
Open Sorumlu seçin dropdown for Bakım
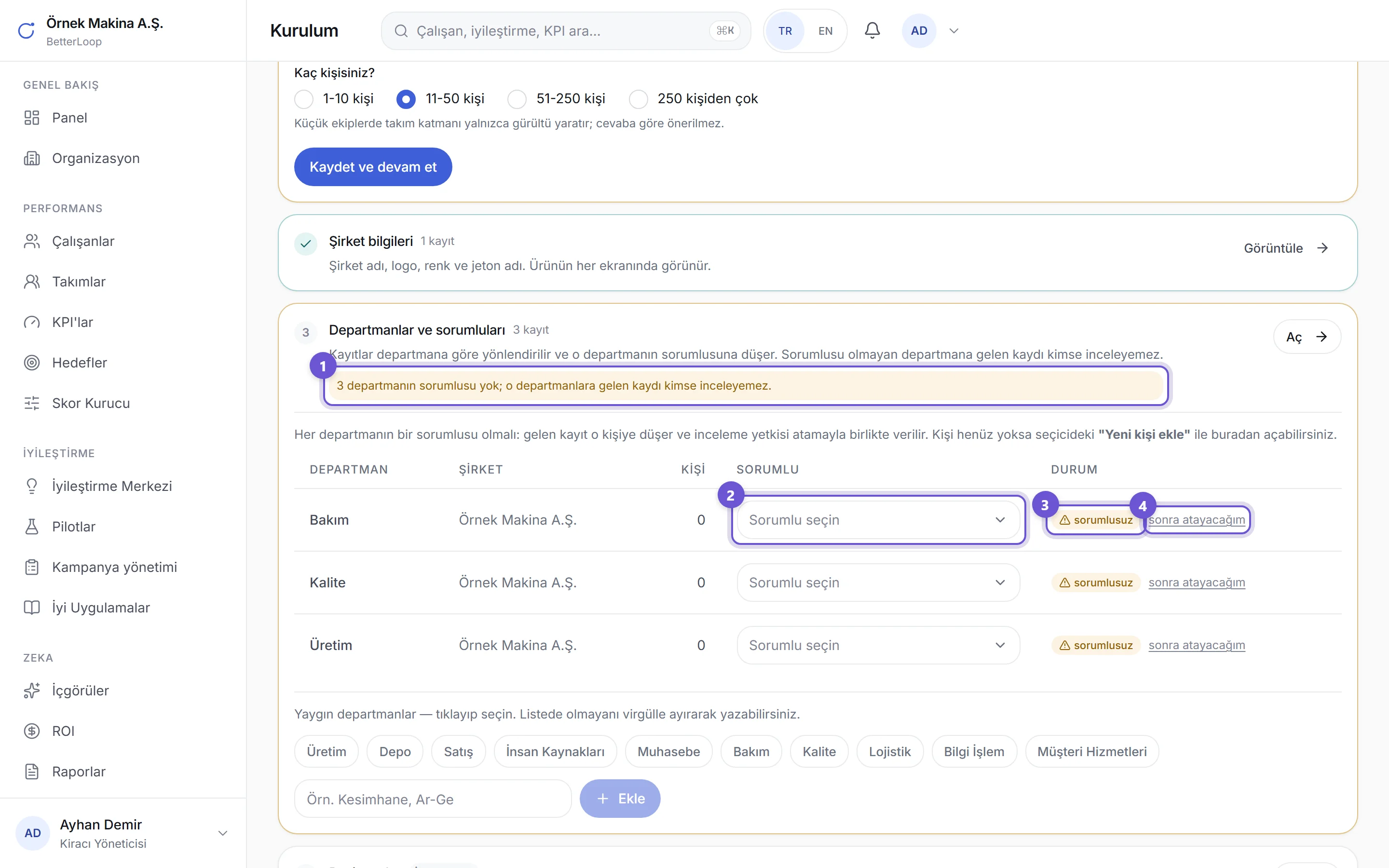pyautogui.click(x=878, y=519)
